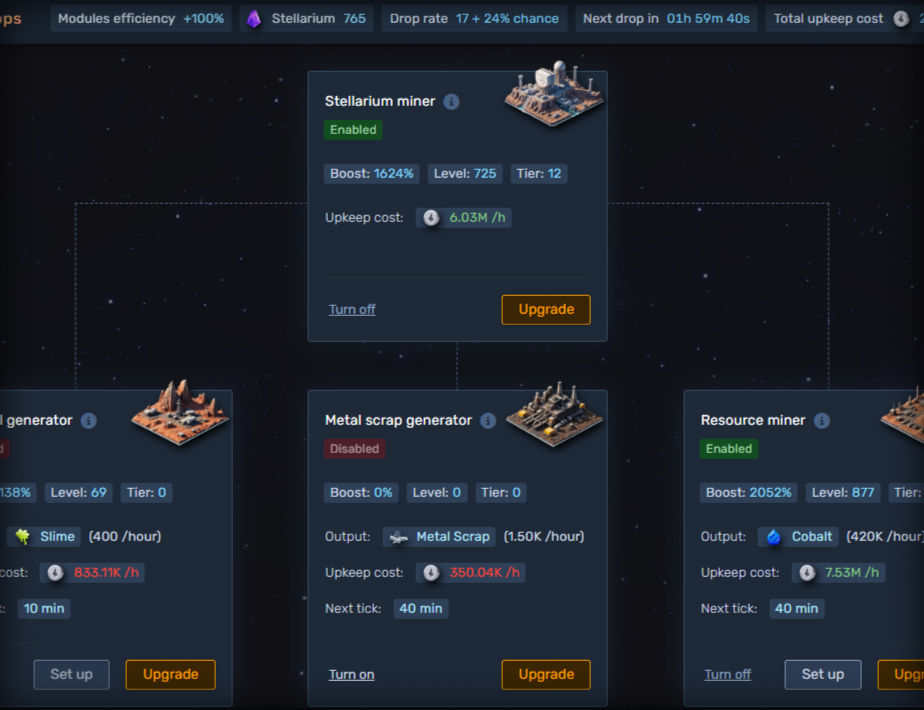Viewport: 924px width, 710px height.
Task: Click the Cobalt droplet icon
Action: [773, 537]
